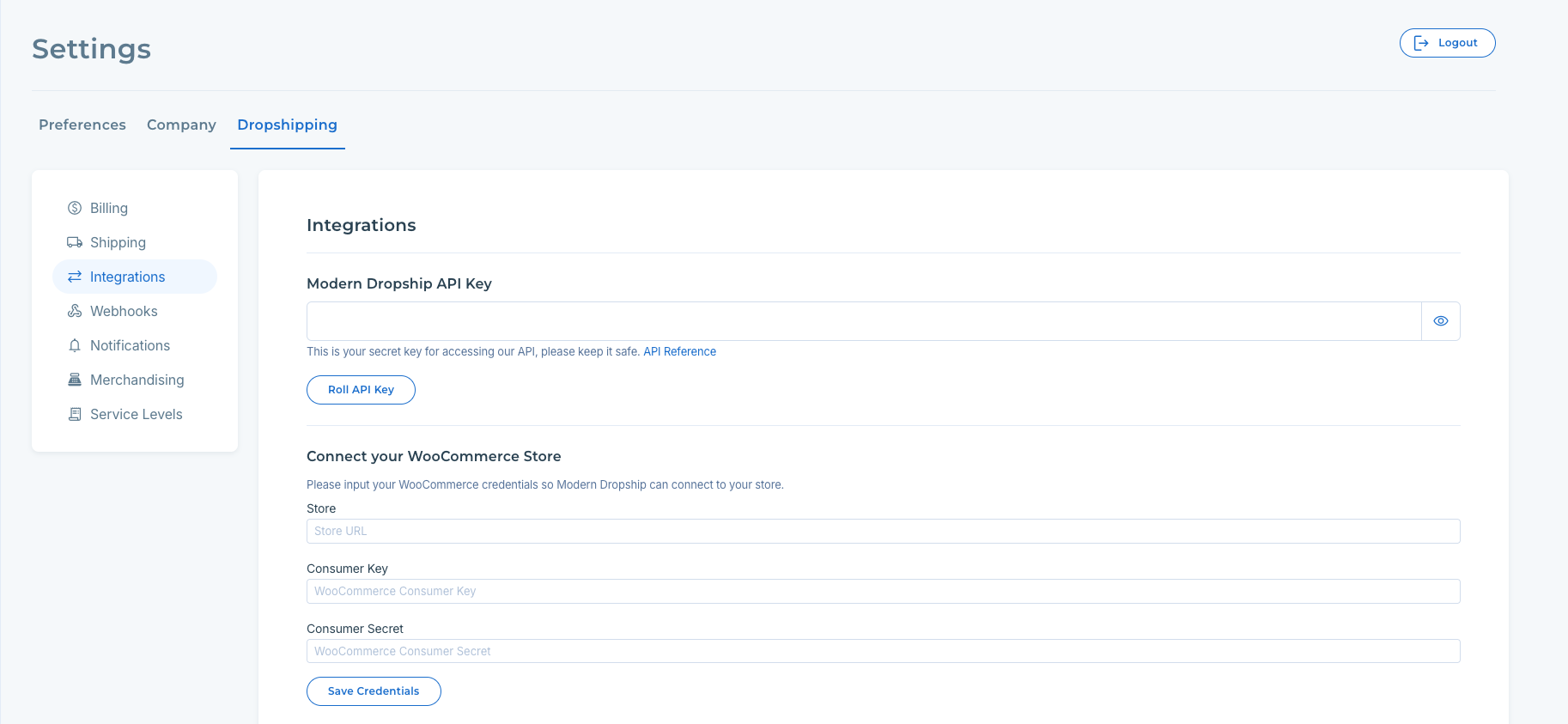Click the Service Levels document icon
The height and width of the screenshot is (724, 1568).
pos(75,414)
